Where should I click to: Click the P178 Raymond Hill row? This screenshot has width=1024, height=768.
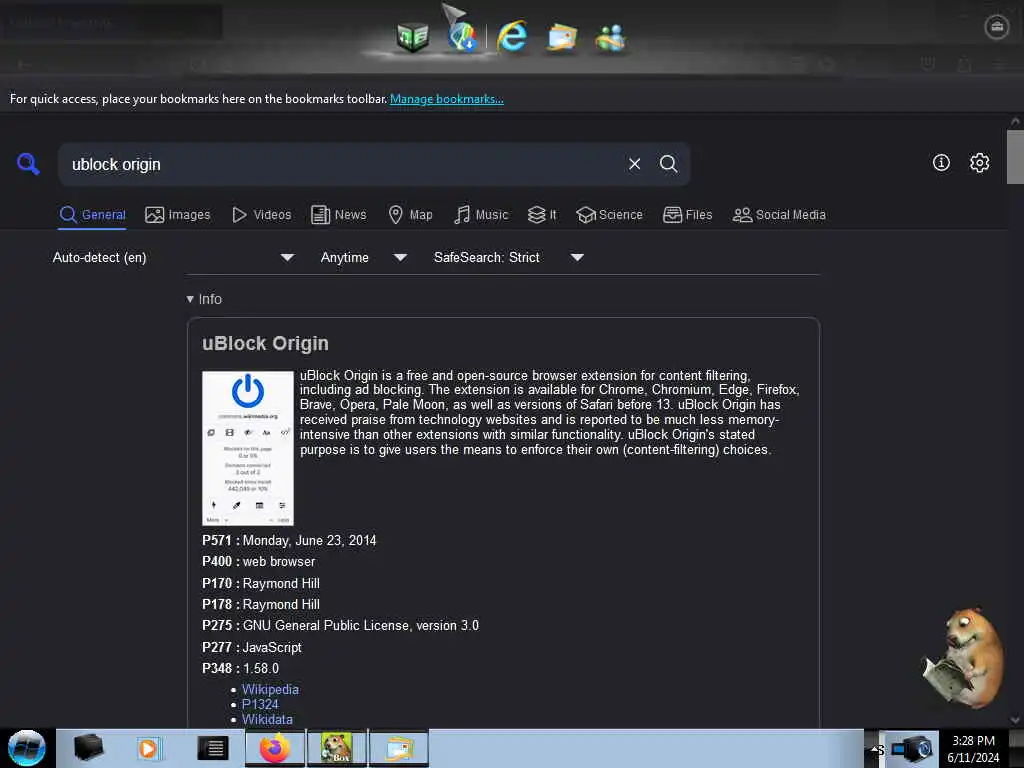pyautogui.click(x=261, y=604)
